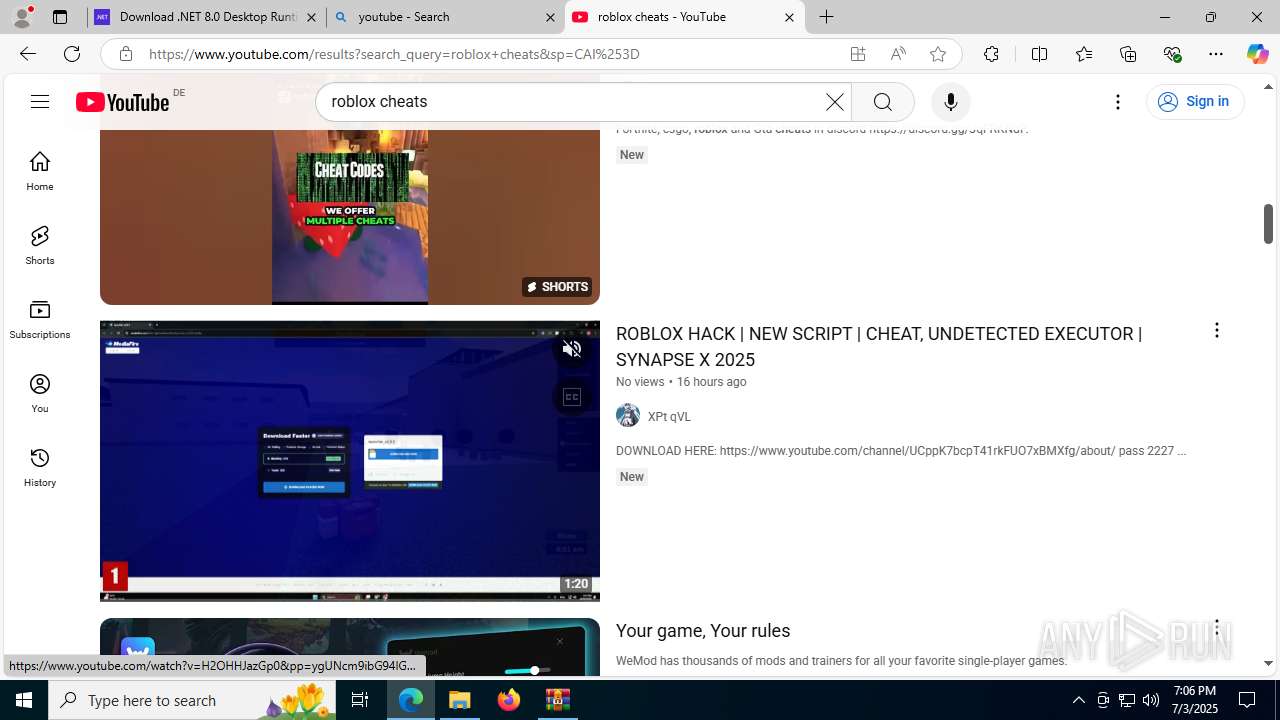Open the Windows Start menu

click(x=24, y=700)
